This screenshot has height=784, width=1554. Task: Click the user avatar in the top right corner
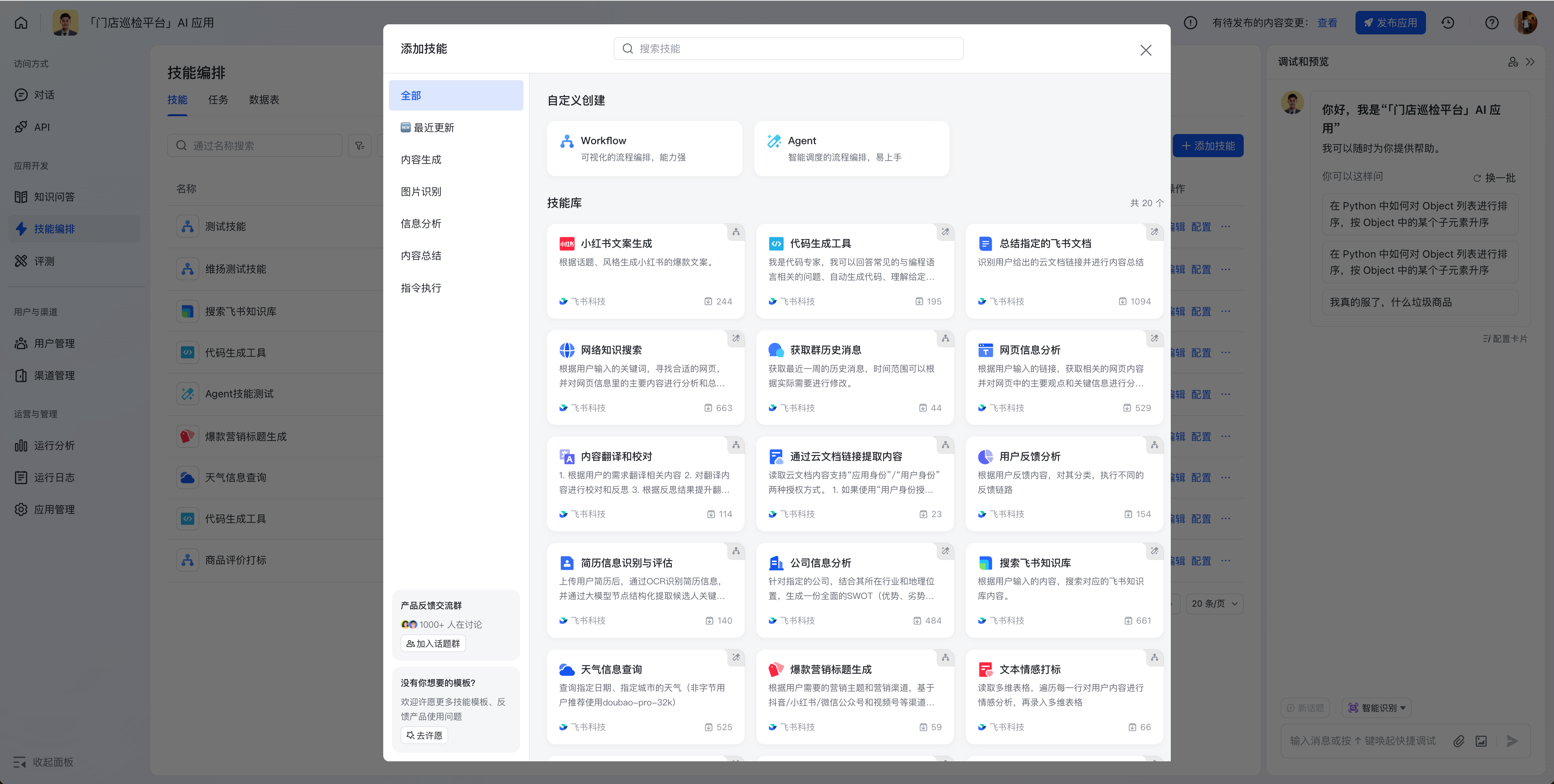[x=1526, y=23]
